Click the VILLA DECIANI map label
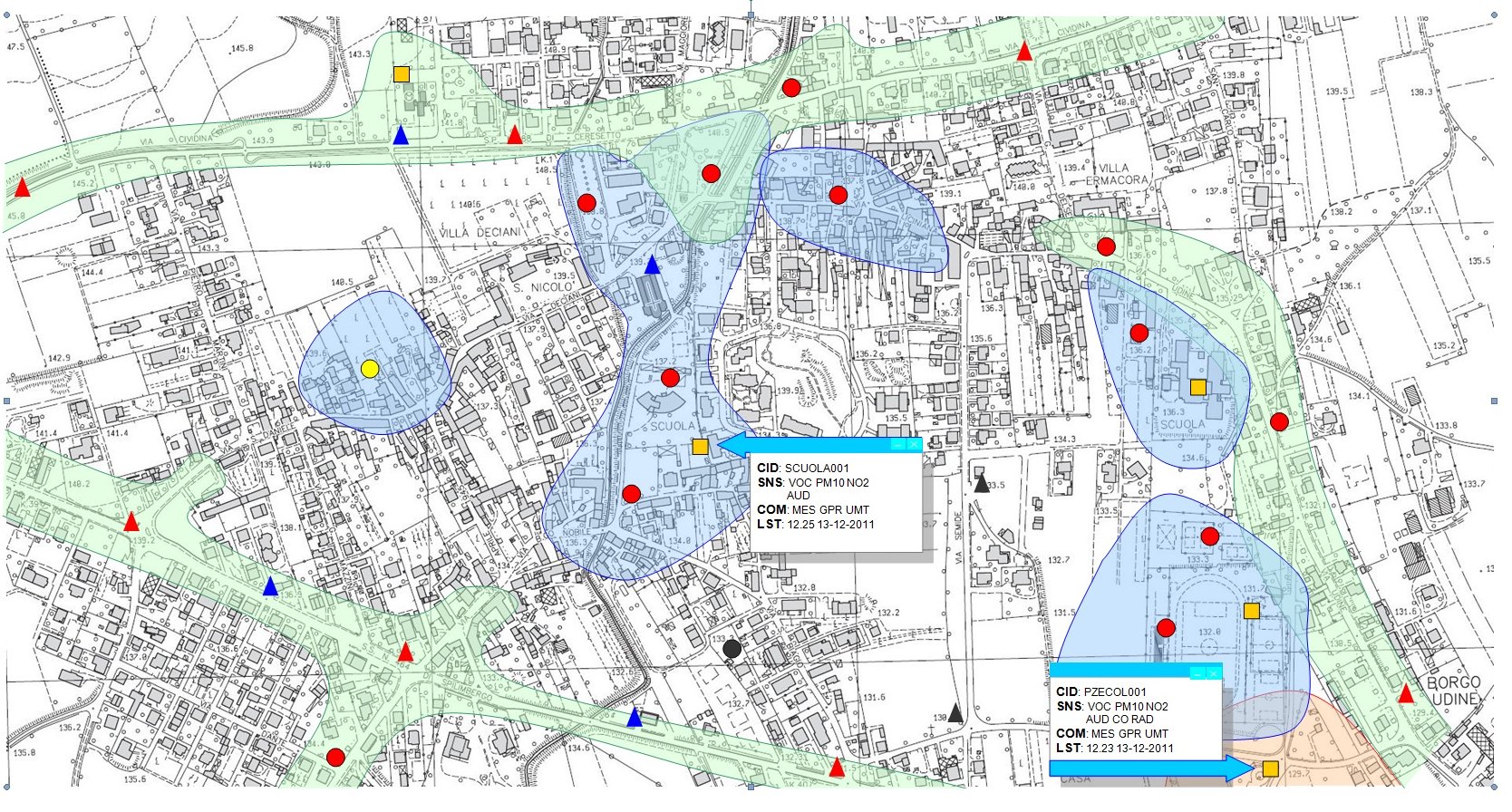 coord(480,232)
